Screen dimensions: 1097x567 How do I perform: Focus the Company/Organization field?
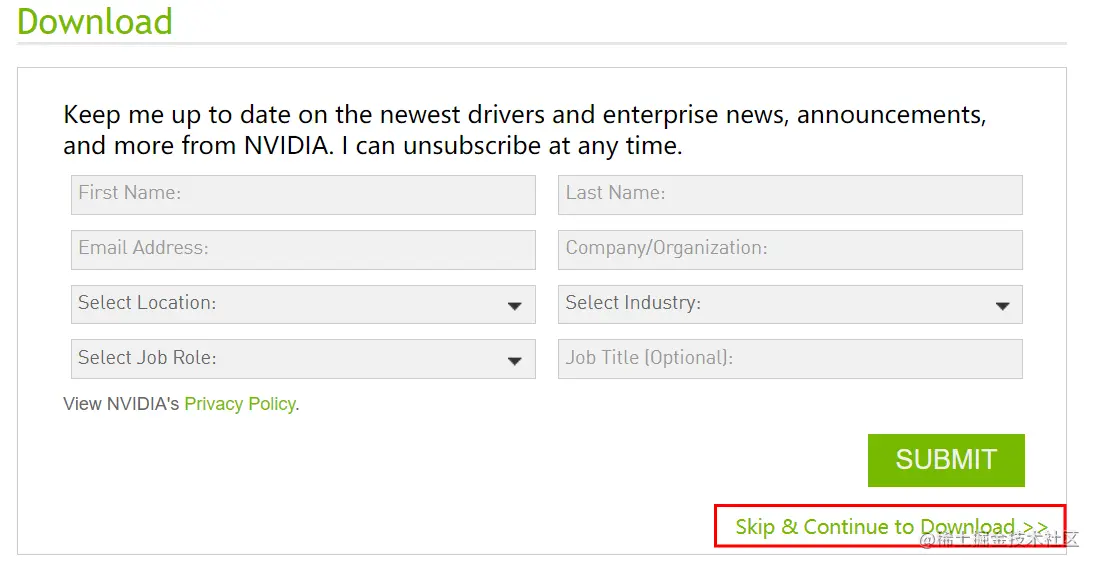790,250
